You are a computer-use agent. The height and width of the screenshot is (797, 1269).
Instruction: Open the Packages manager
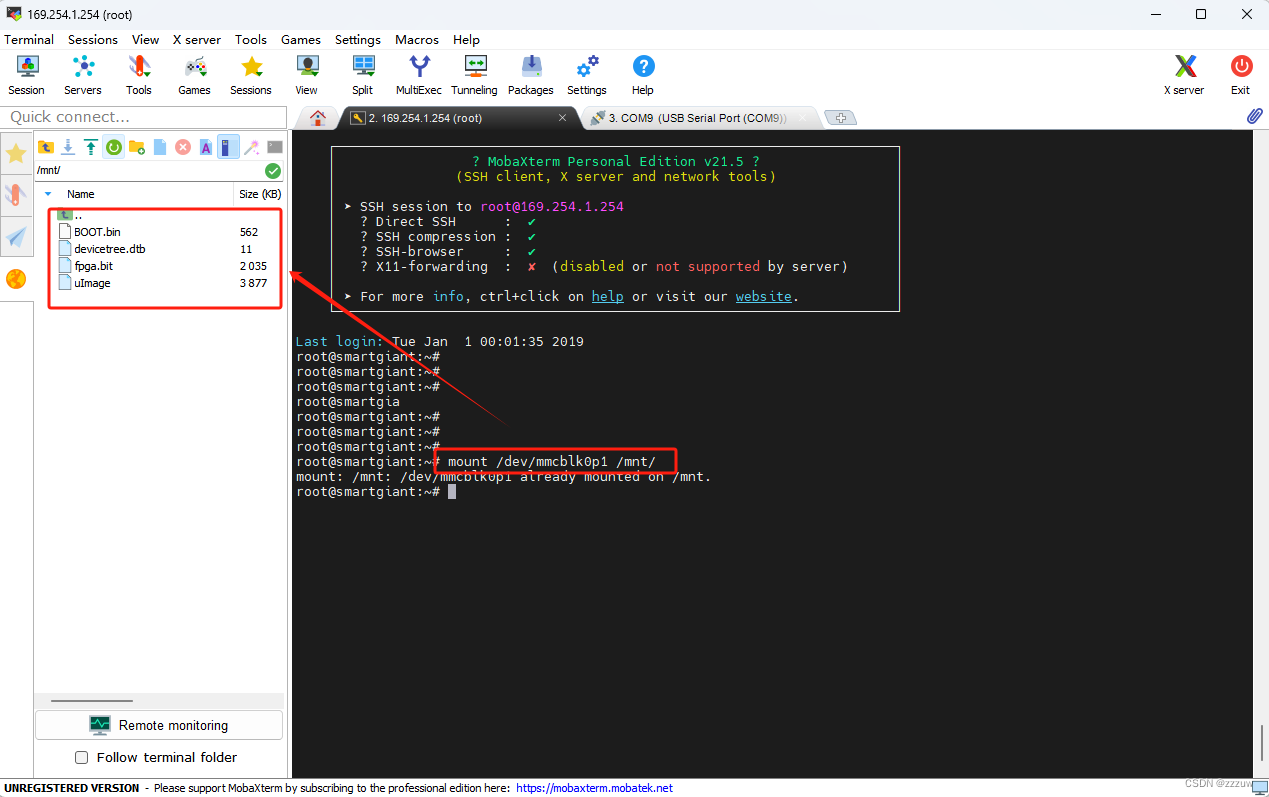[530, 74]
